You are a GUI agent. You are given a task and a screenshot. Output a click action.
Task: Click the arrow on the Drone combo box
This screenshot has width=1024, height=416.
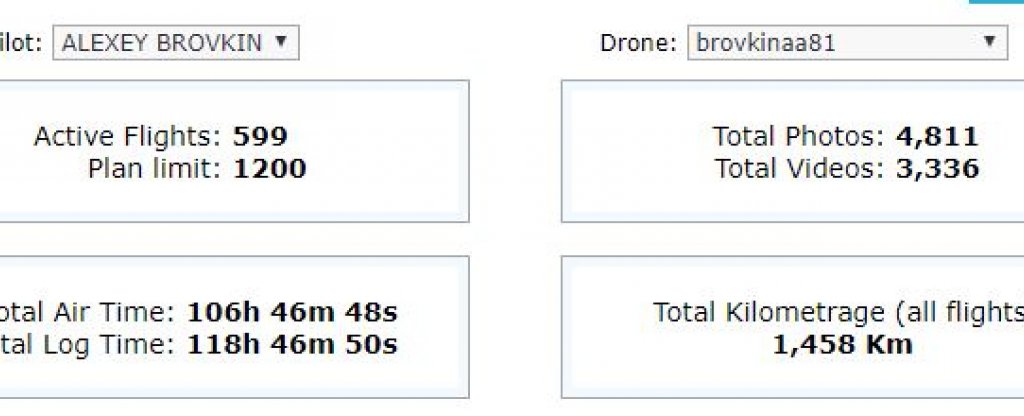click(x=989, y=42)
